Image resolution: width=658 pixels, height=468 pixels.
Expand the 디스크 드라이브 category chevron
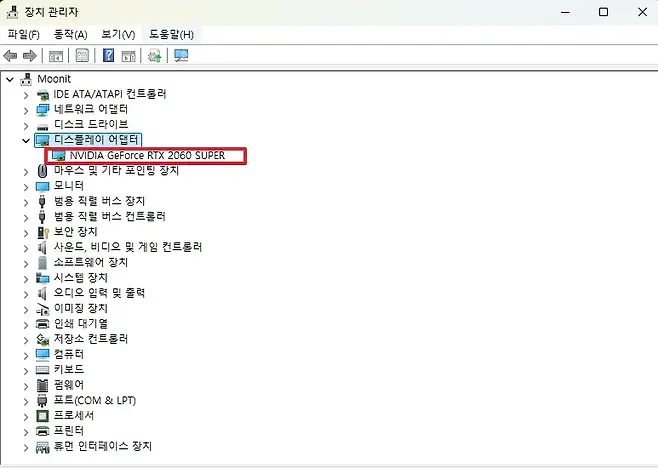point(26,126)
